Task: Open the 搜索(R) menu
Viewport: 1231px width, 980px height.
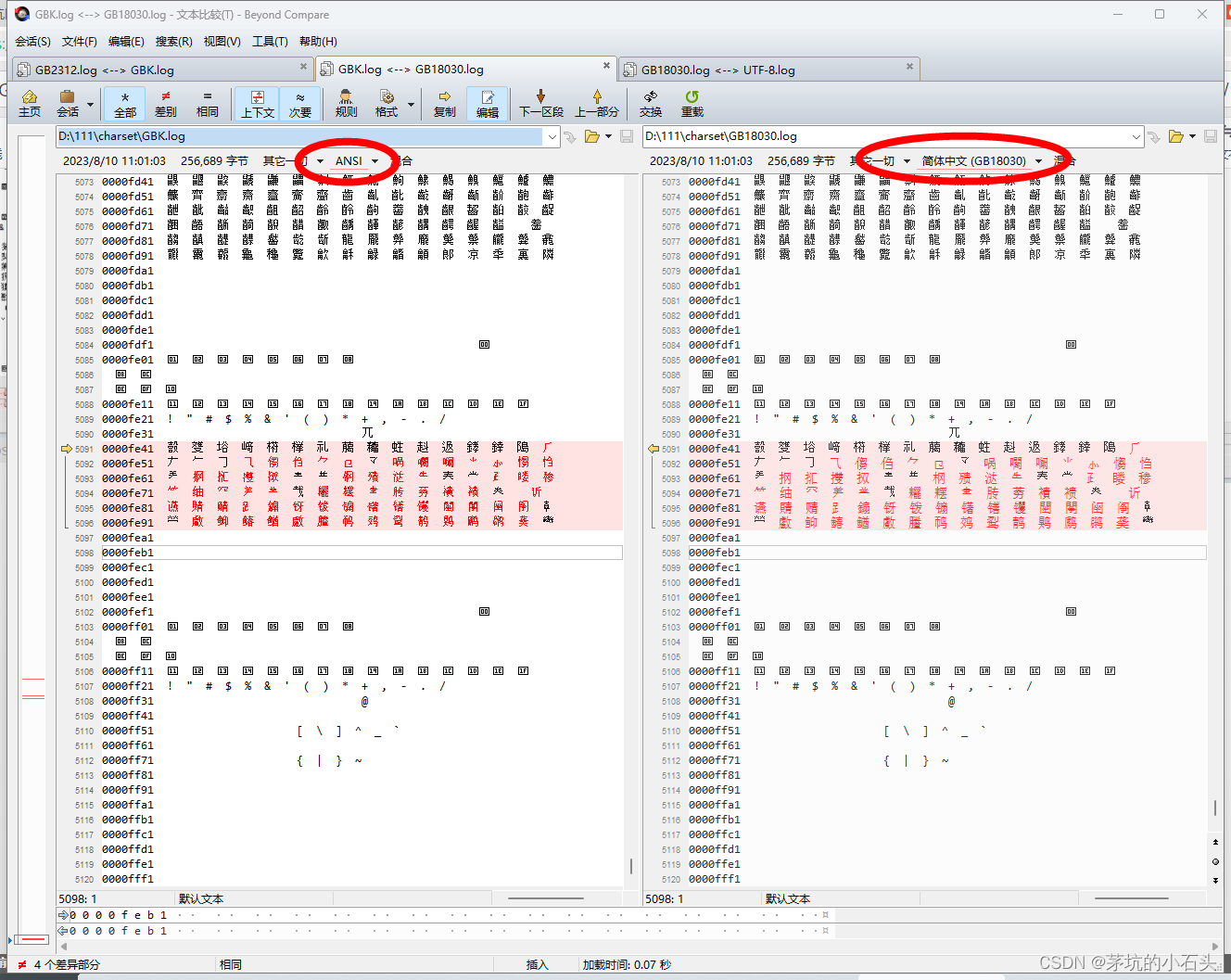Action: tap(173, 41)
